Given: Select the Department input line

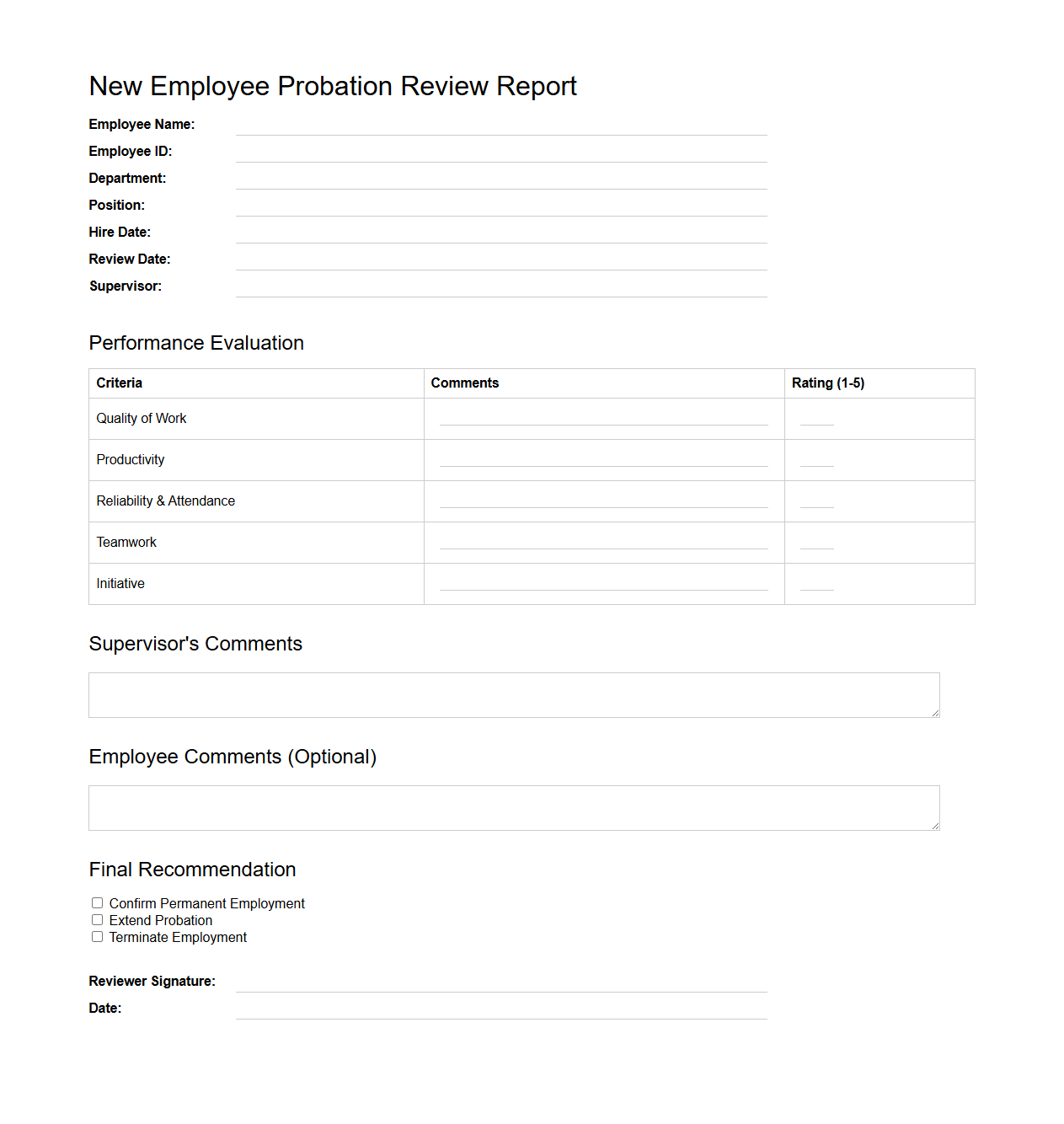Looking at the screenshot, I should point(500,182).
